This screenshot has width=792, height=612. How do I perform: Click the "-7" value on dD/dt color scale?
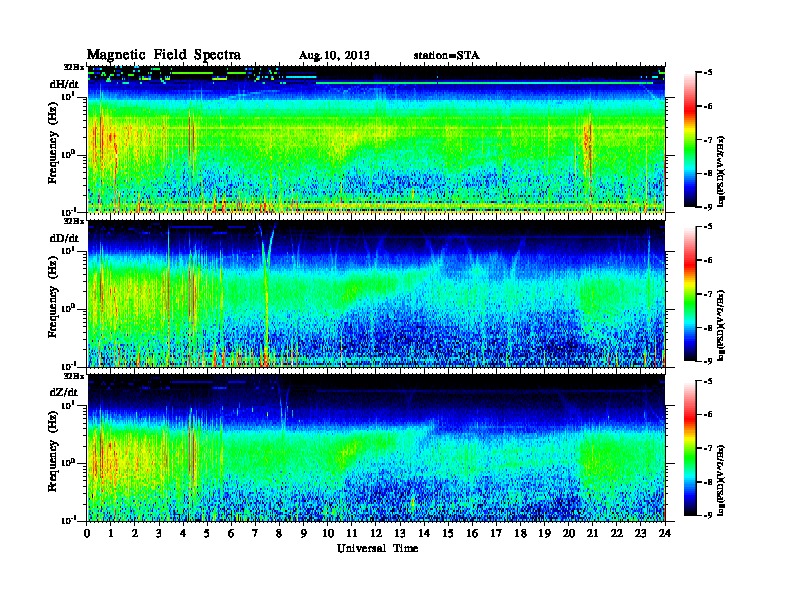[x=707, y=294]
